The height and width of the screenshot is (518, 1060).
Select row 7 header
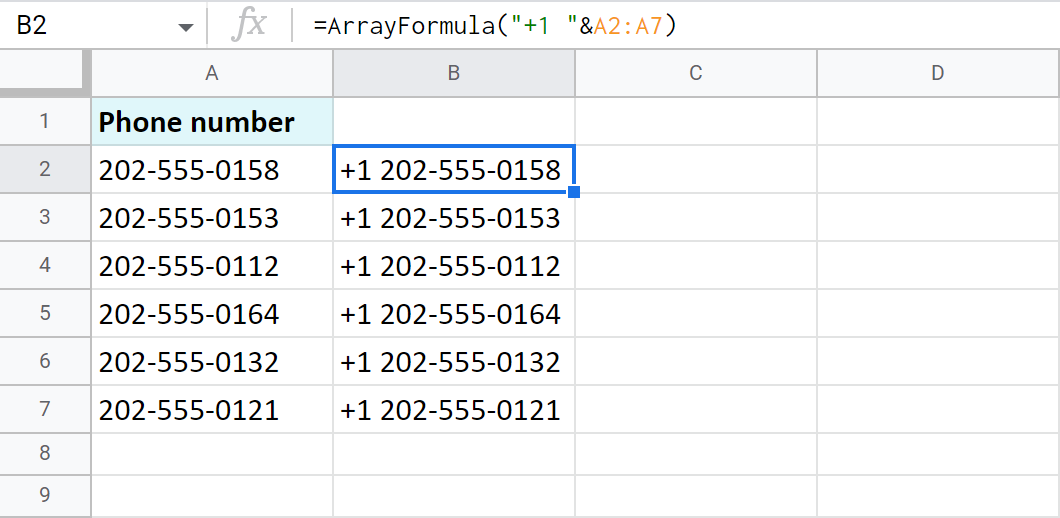pyautogui.click(x=45, y=409)
